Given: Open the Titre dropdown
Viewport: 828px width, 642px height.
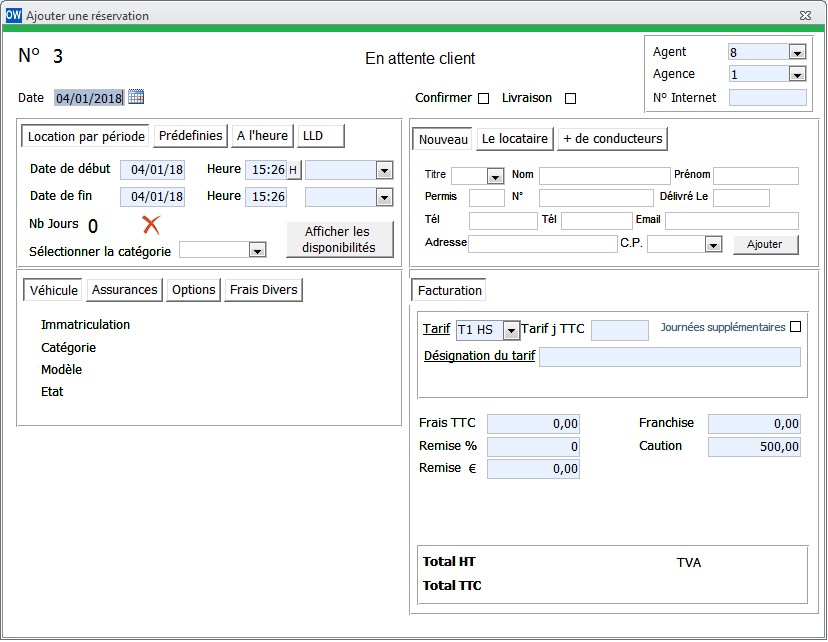Looking at the screenshot, I should click(495, 176).
